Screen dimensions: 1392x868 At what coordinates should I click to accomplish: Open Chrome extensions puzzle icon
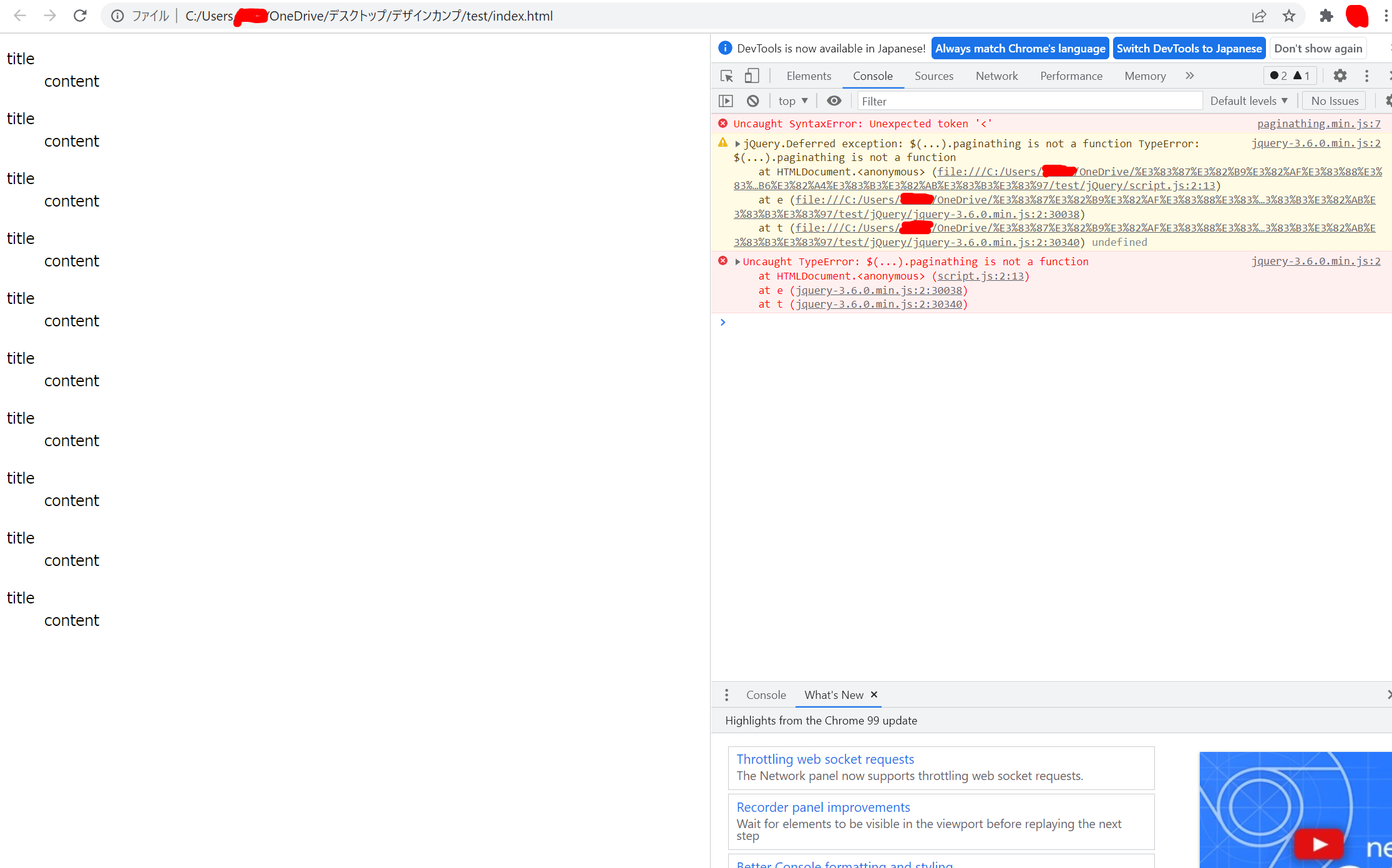[1326, 16]
